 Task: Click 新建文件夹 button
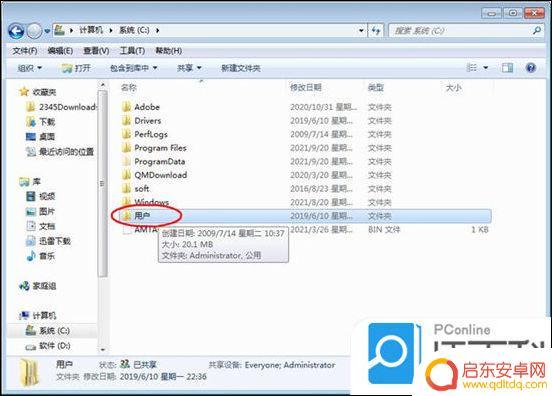240,68
